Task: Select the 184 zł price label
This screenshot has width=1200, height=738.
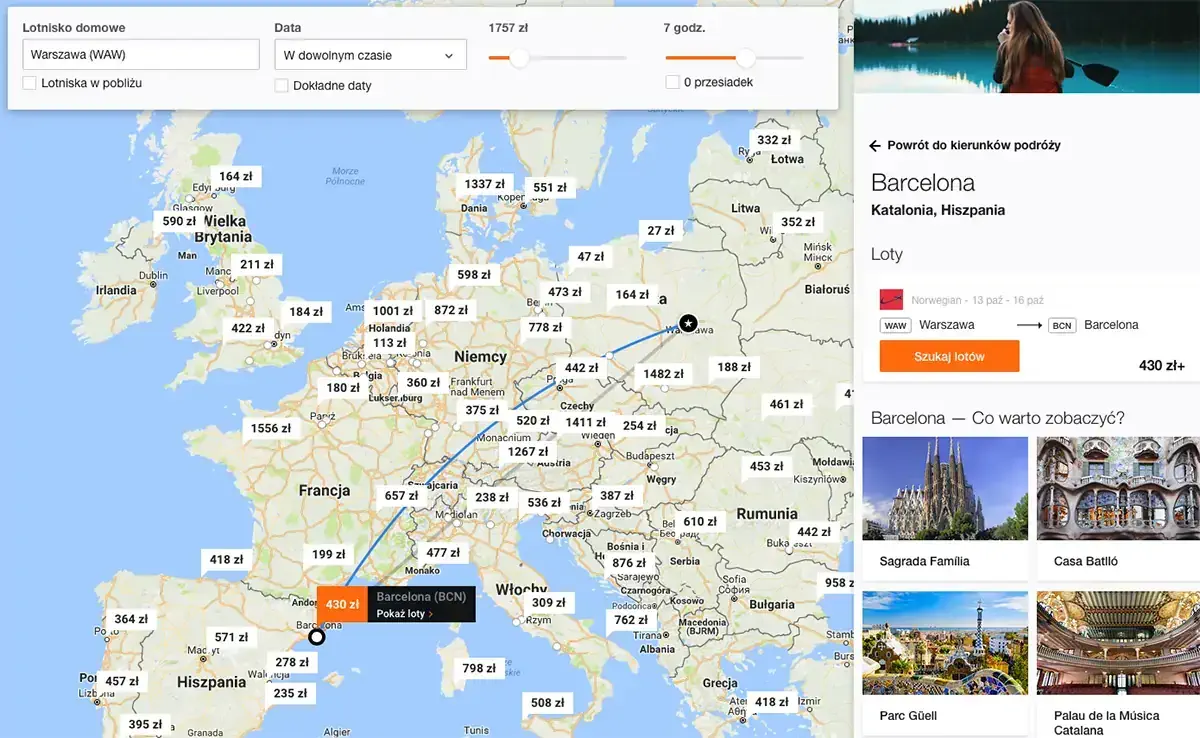Action: tap(306, 313)
